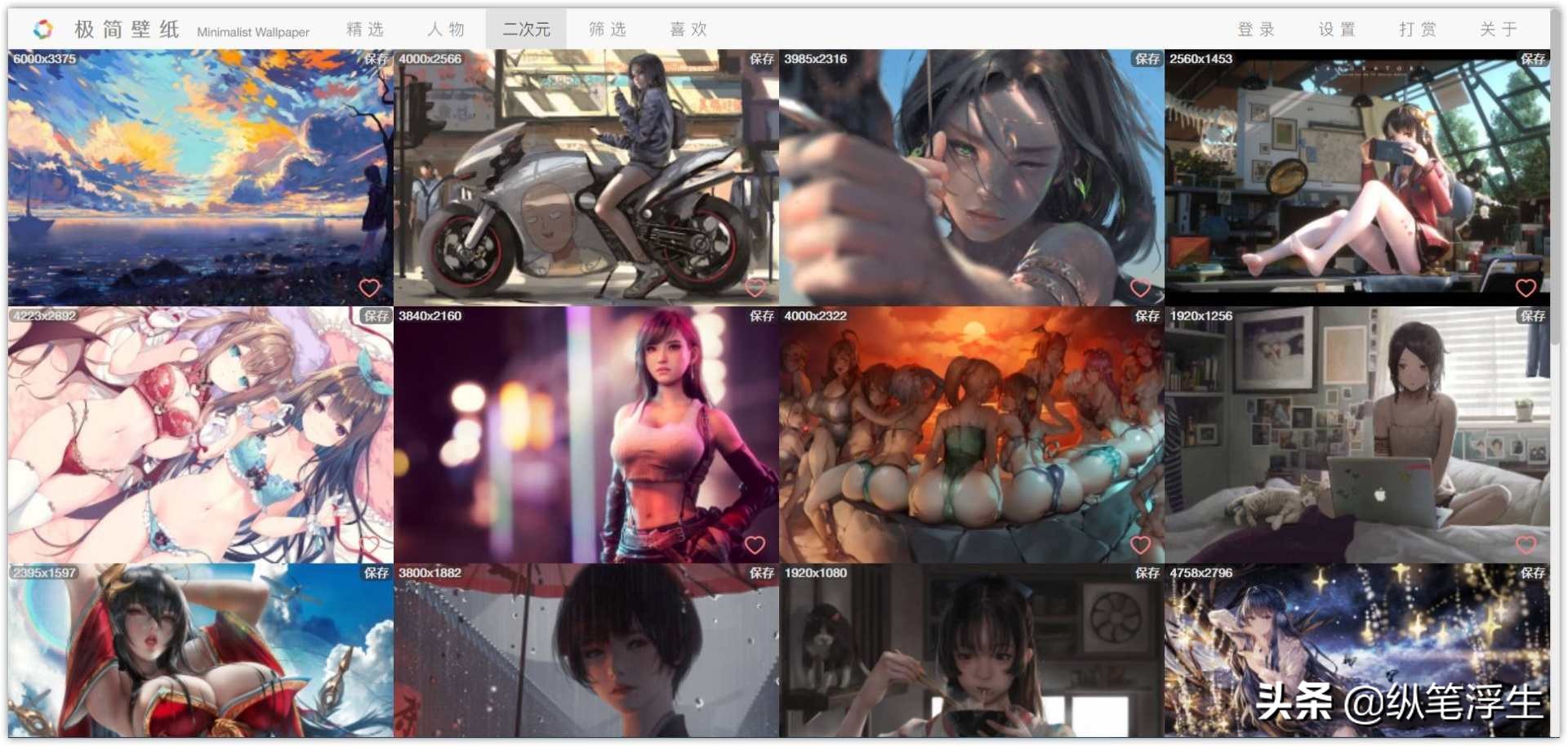The image size is (1568, 746).
Task: Favorite the green-eyed archer girl wallpaper
Action: click(1140, 287)
